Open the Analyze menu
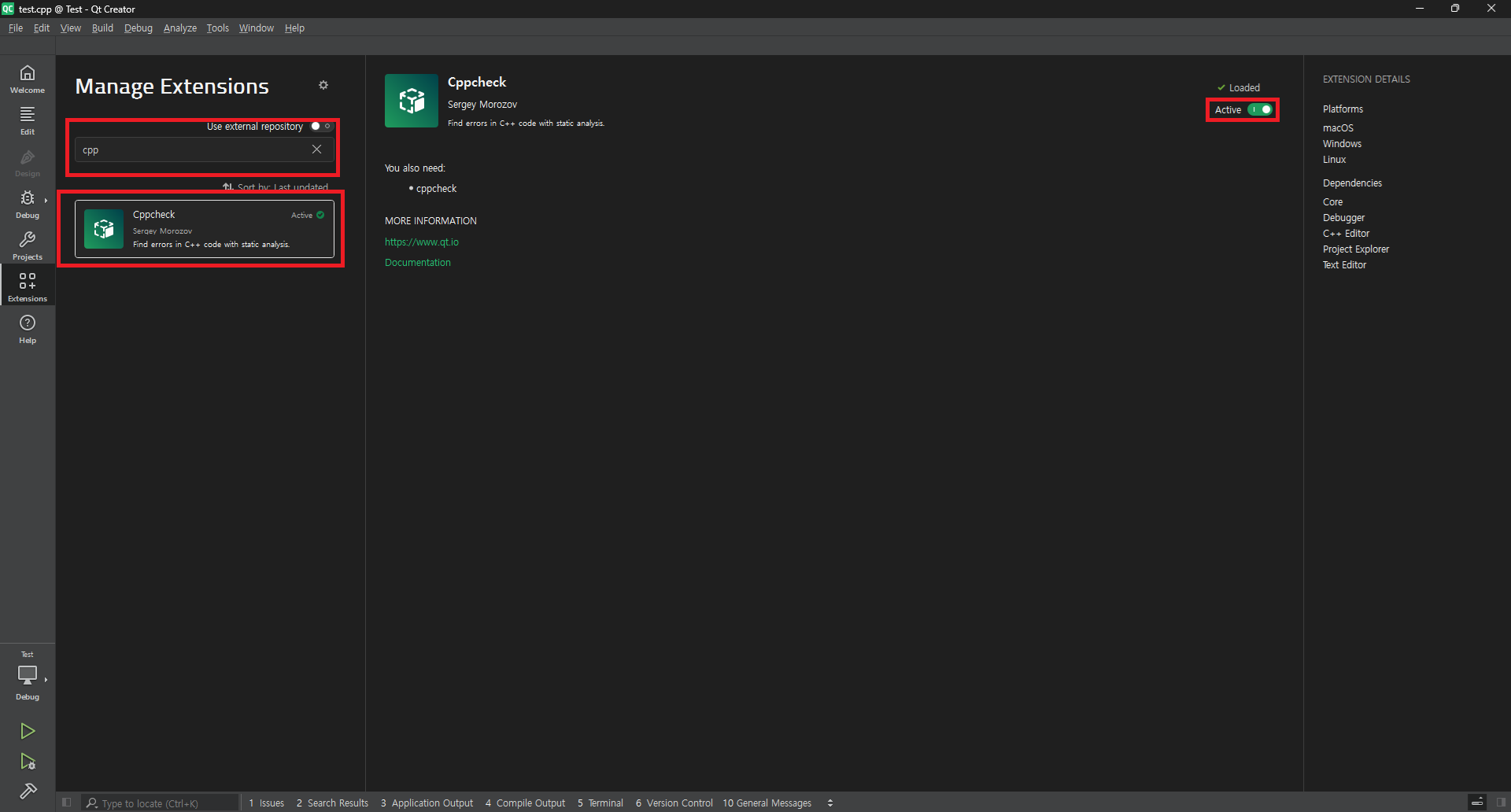Image resolution: width=1511 pixels, height=812 pixels. point(180,28)
